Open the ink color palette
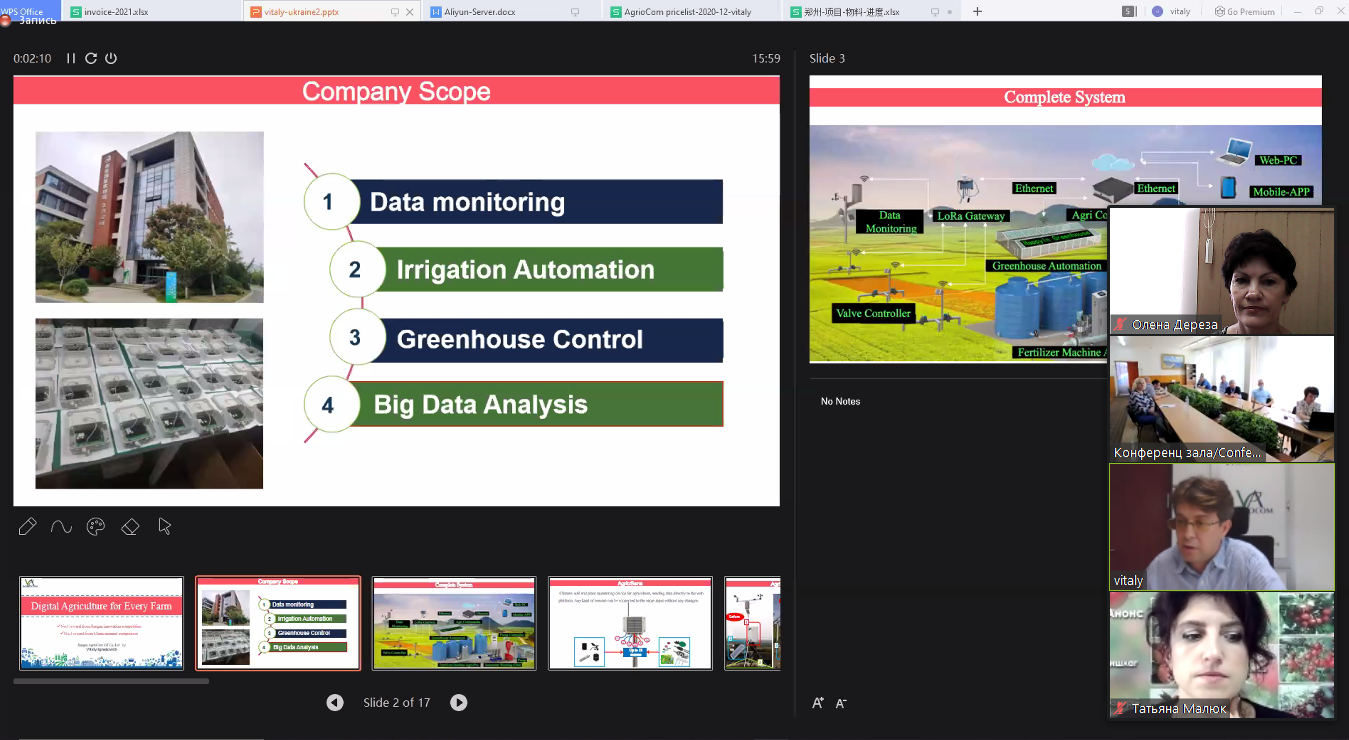 pos(96,526)
